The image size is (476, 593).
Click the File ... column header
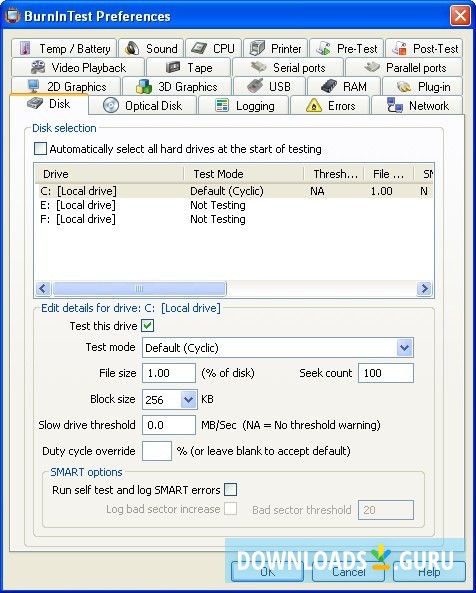pos(389,174)
